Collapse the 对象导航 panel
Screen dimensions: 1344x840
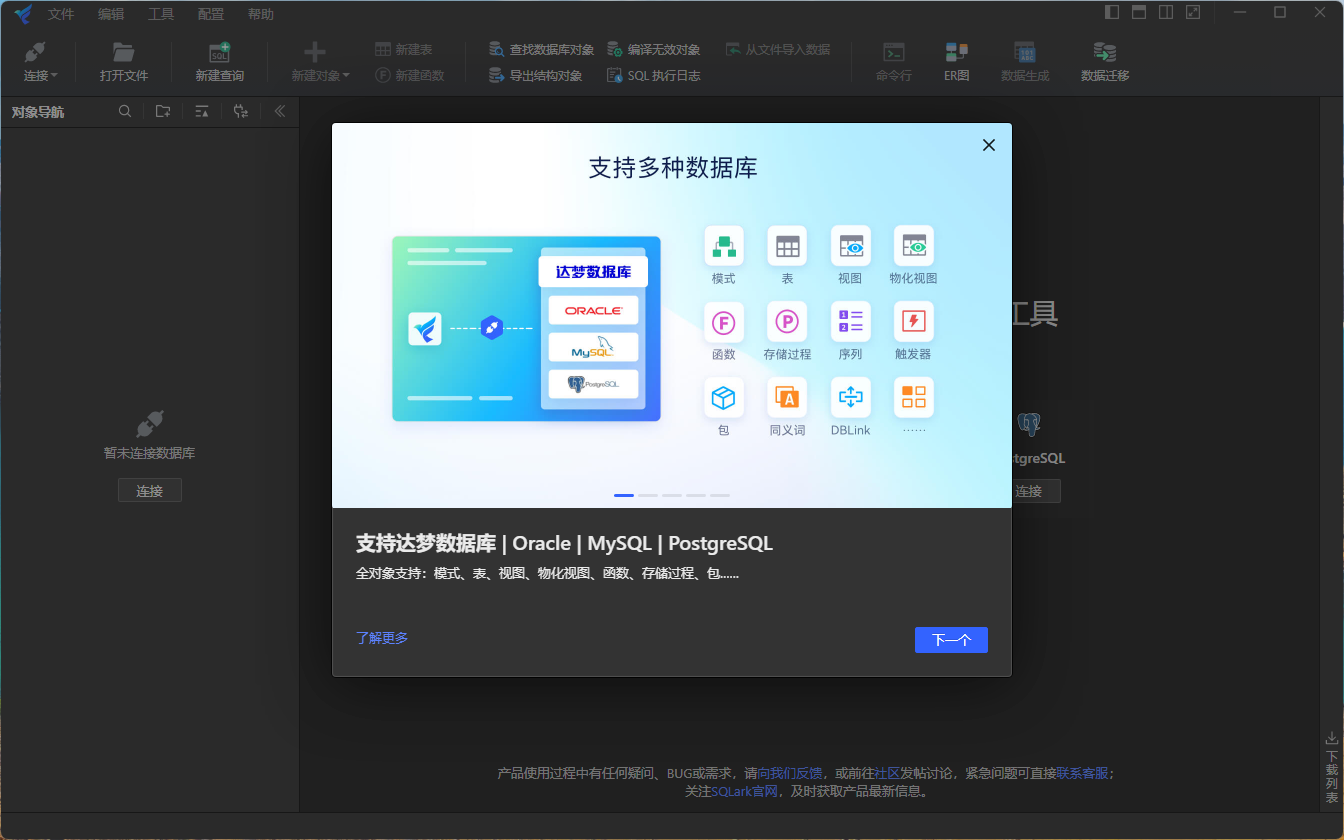[x=280, y=111]
